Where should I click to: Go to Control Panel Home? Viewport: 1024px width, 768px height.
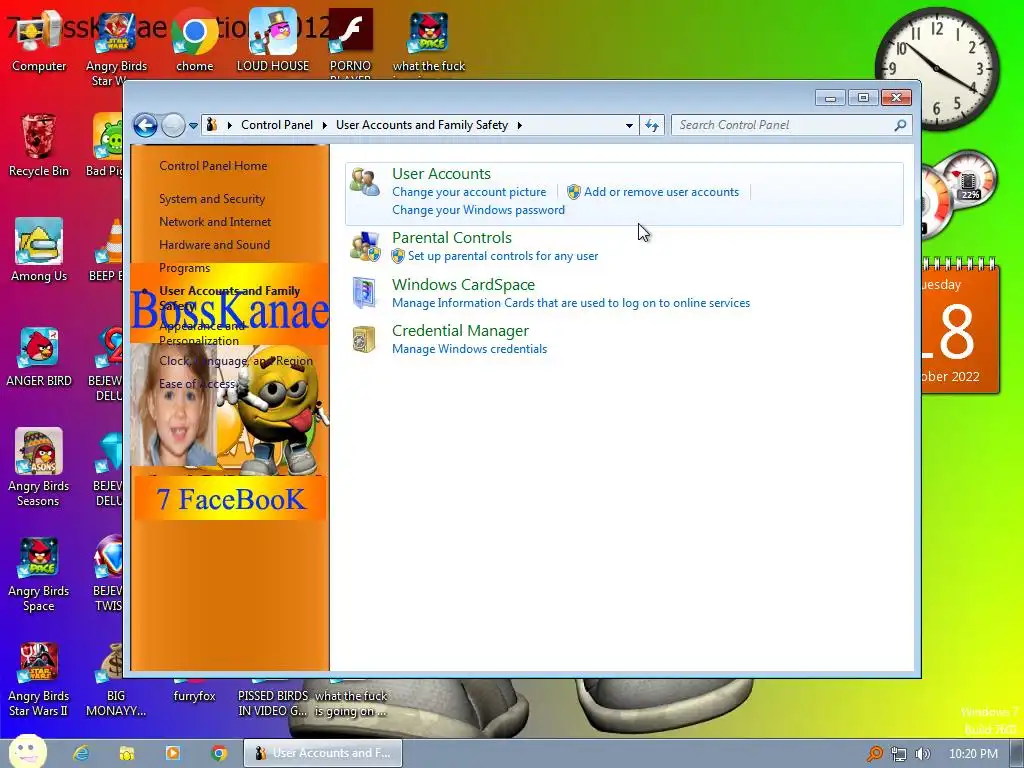[213, 166]
